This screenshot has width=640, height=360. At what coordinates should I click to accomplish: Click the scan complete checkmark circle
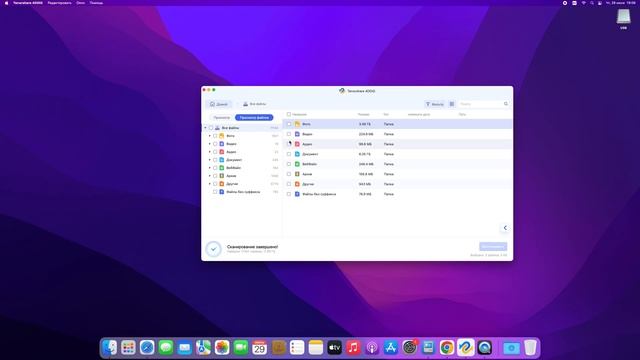[213, 249]
